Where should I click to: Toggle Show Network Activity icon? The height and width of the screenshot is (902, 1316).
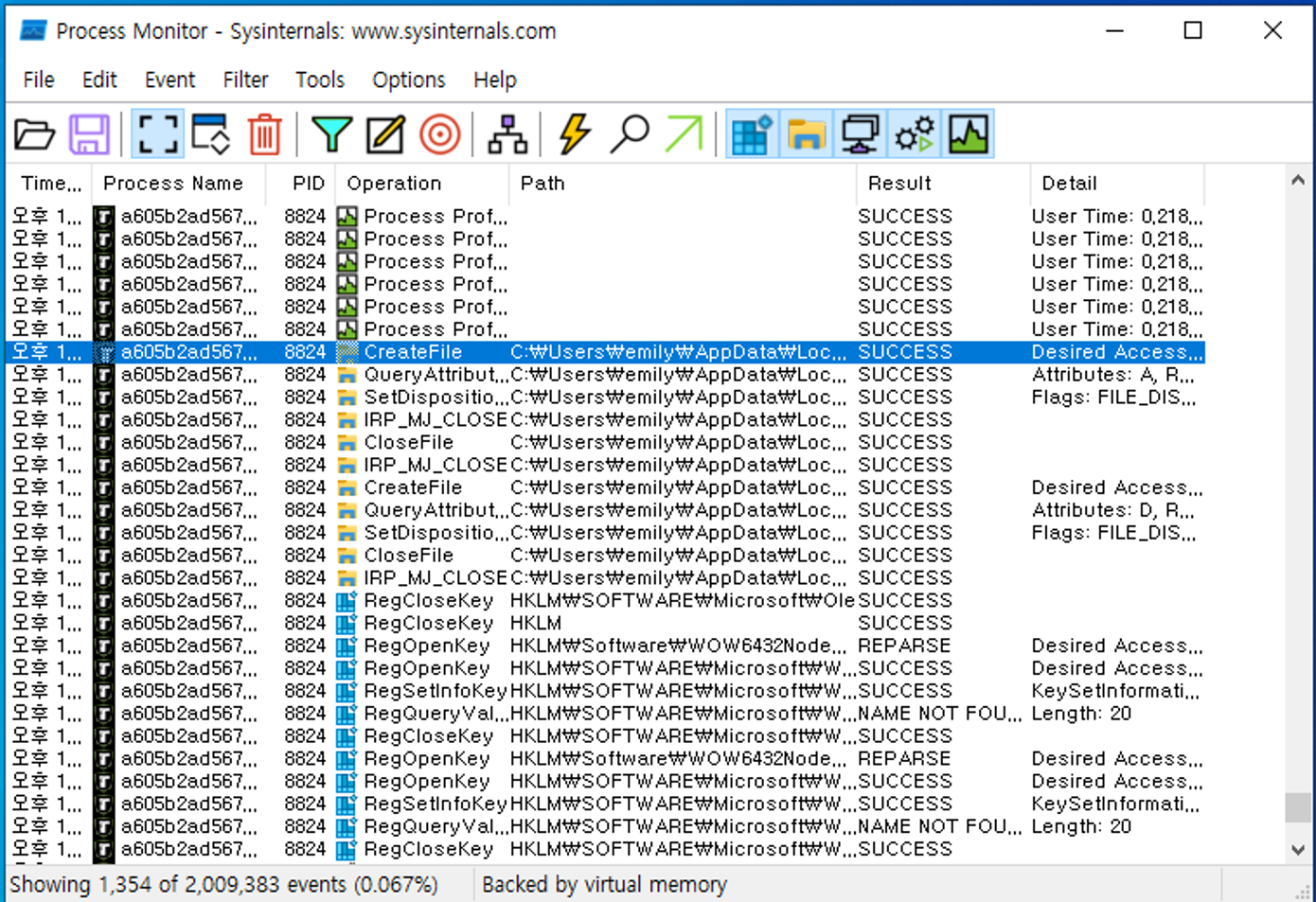coord(860,134)
